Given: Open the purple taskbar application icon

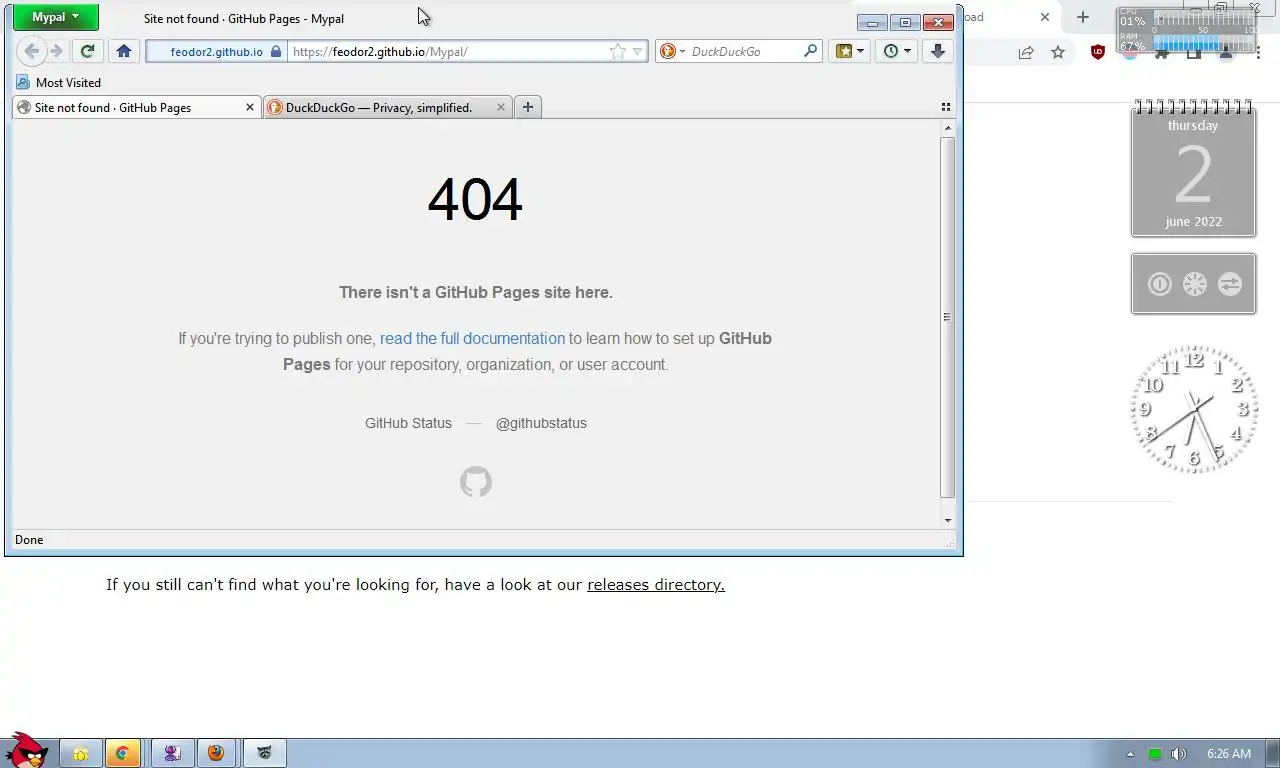Looking at the screenshot, I should coord(172,753).
